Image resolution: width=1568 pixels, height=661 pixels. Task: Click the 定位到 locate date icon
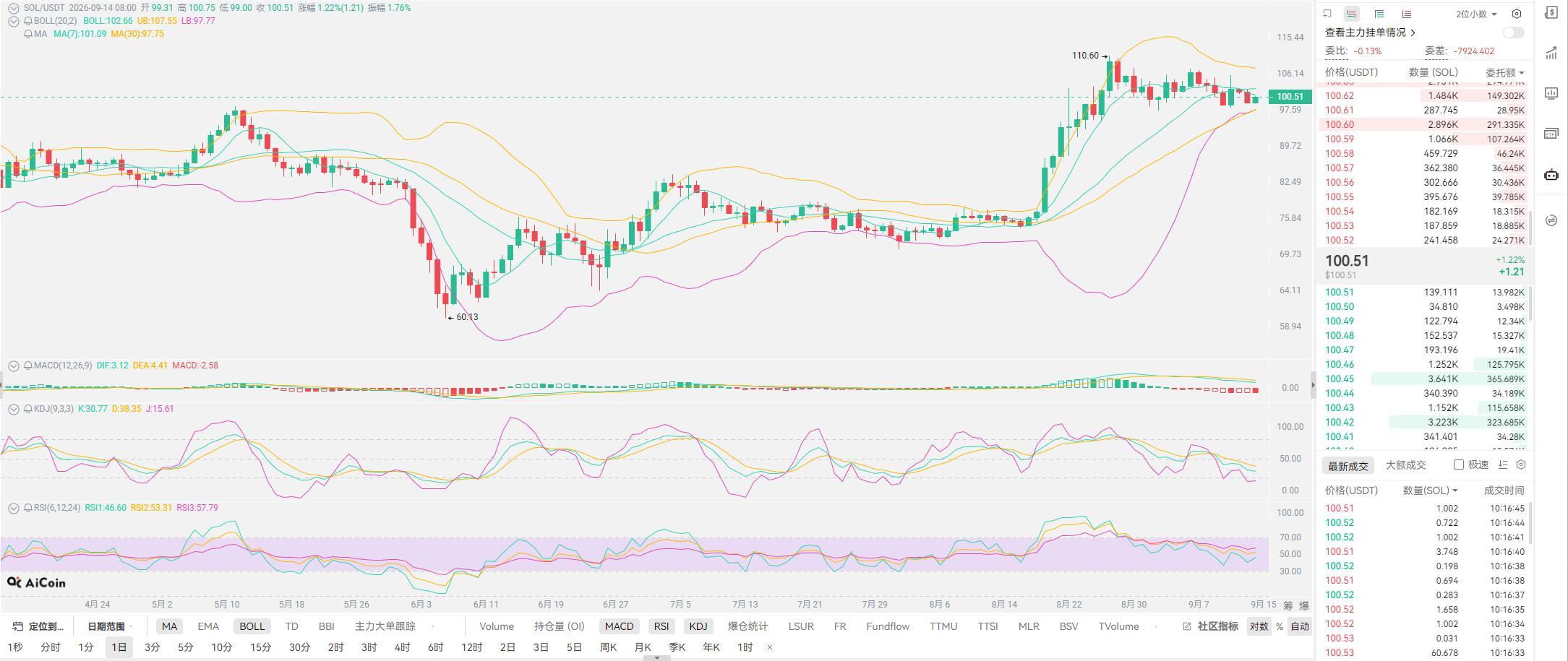(x=18, y=626)
